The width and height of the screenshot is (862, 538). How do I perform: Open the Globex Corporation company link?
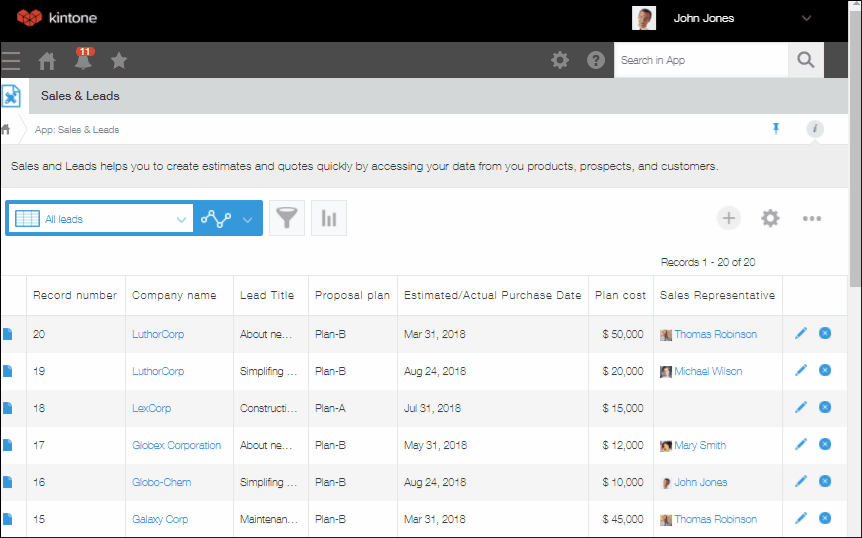(176, 445)
